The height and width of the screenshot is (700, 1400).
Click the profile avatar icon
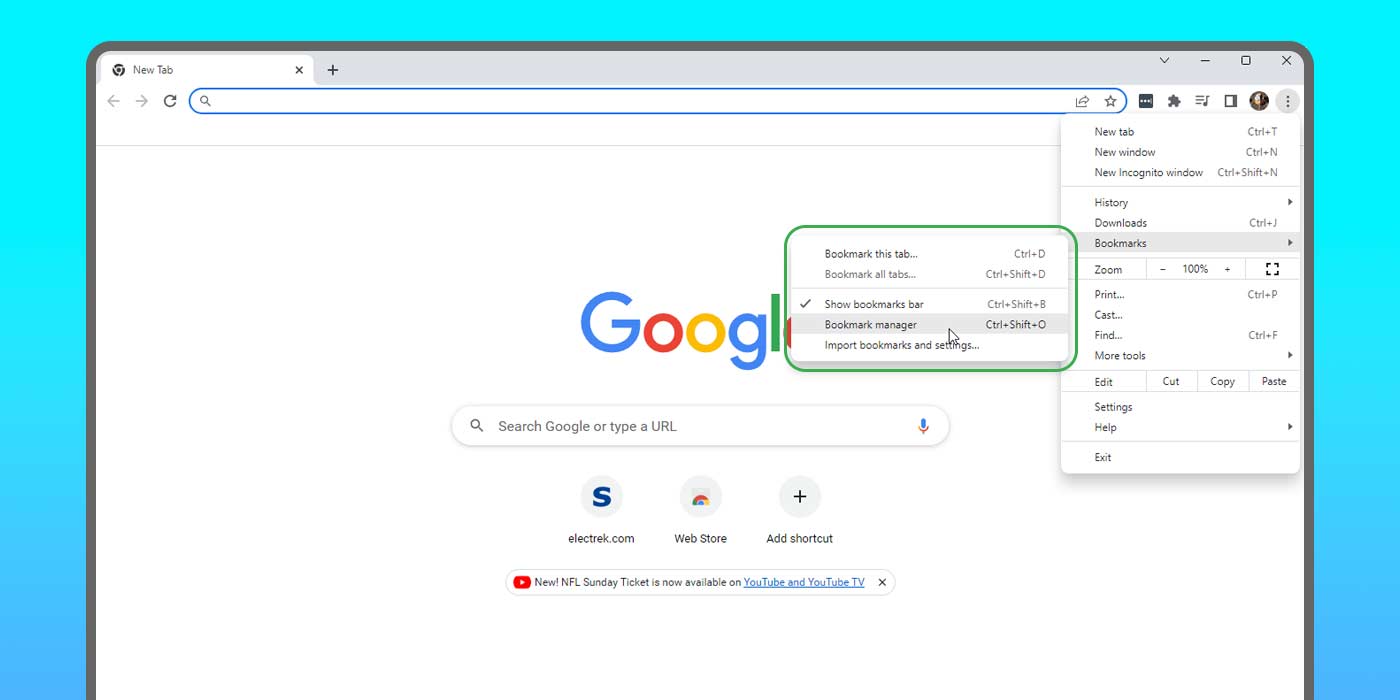pyautogui.click(x=1258, y=100)
